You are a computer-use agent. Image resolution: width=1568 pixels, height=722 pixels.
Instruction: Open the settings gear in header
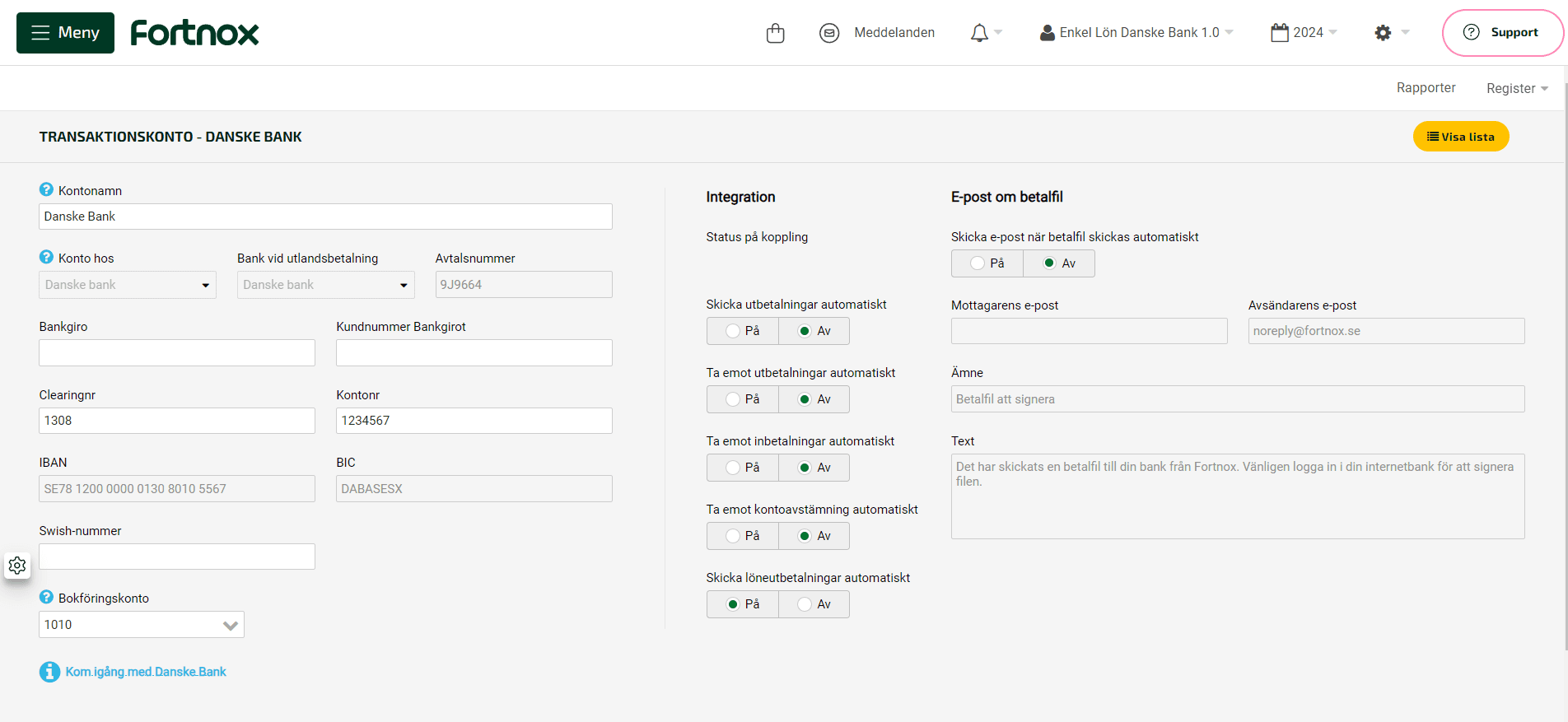(x=1383, y=33)
